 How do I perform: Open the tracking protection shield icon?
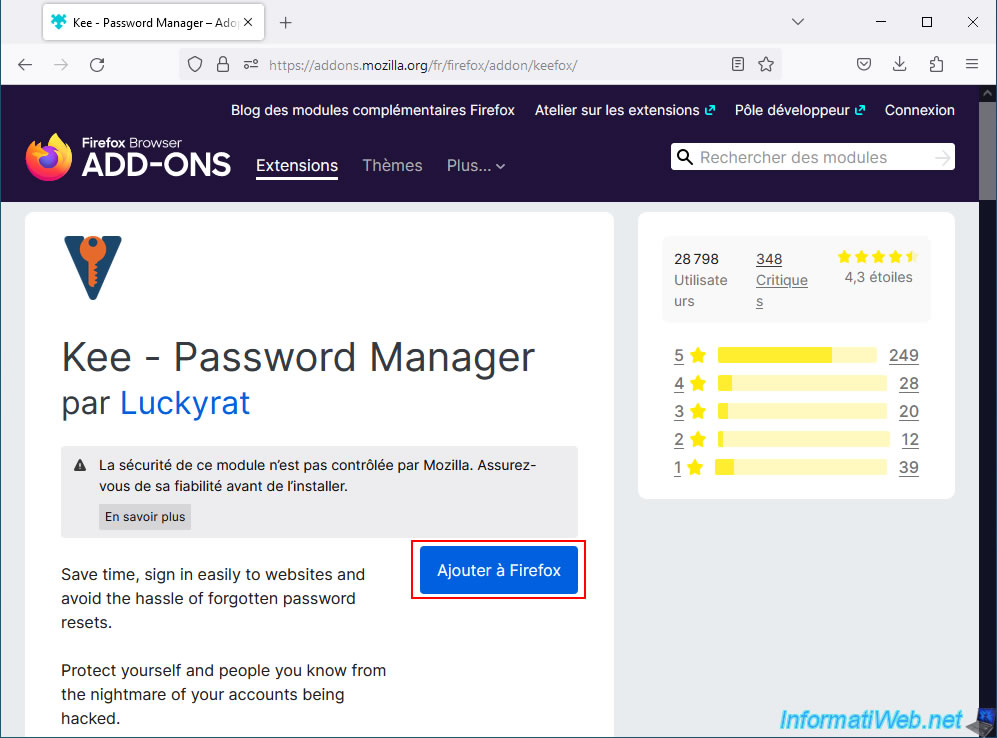(x=195, y=65)
